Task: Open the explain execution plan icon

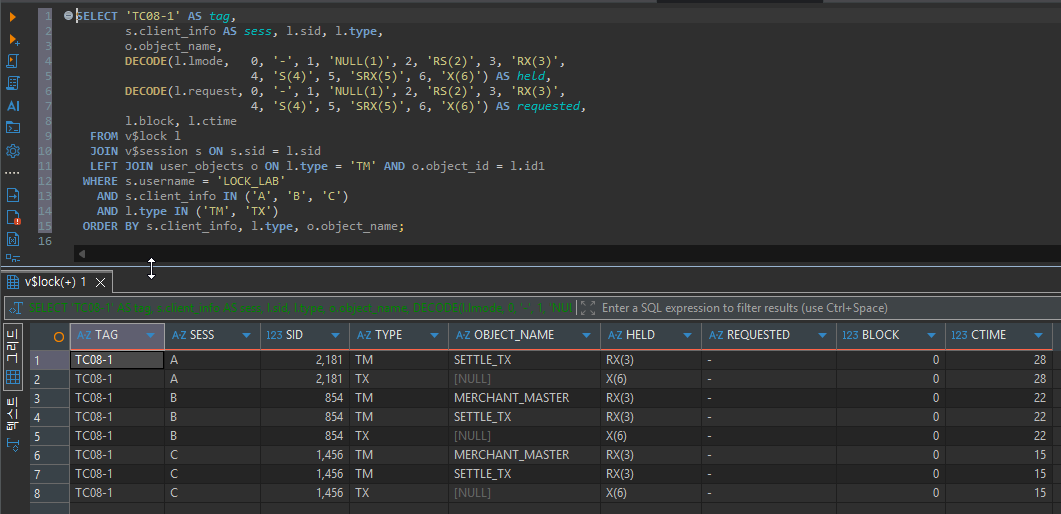Action: tap(12, 83)
